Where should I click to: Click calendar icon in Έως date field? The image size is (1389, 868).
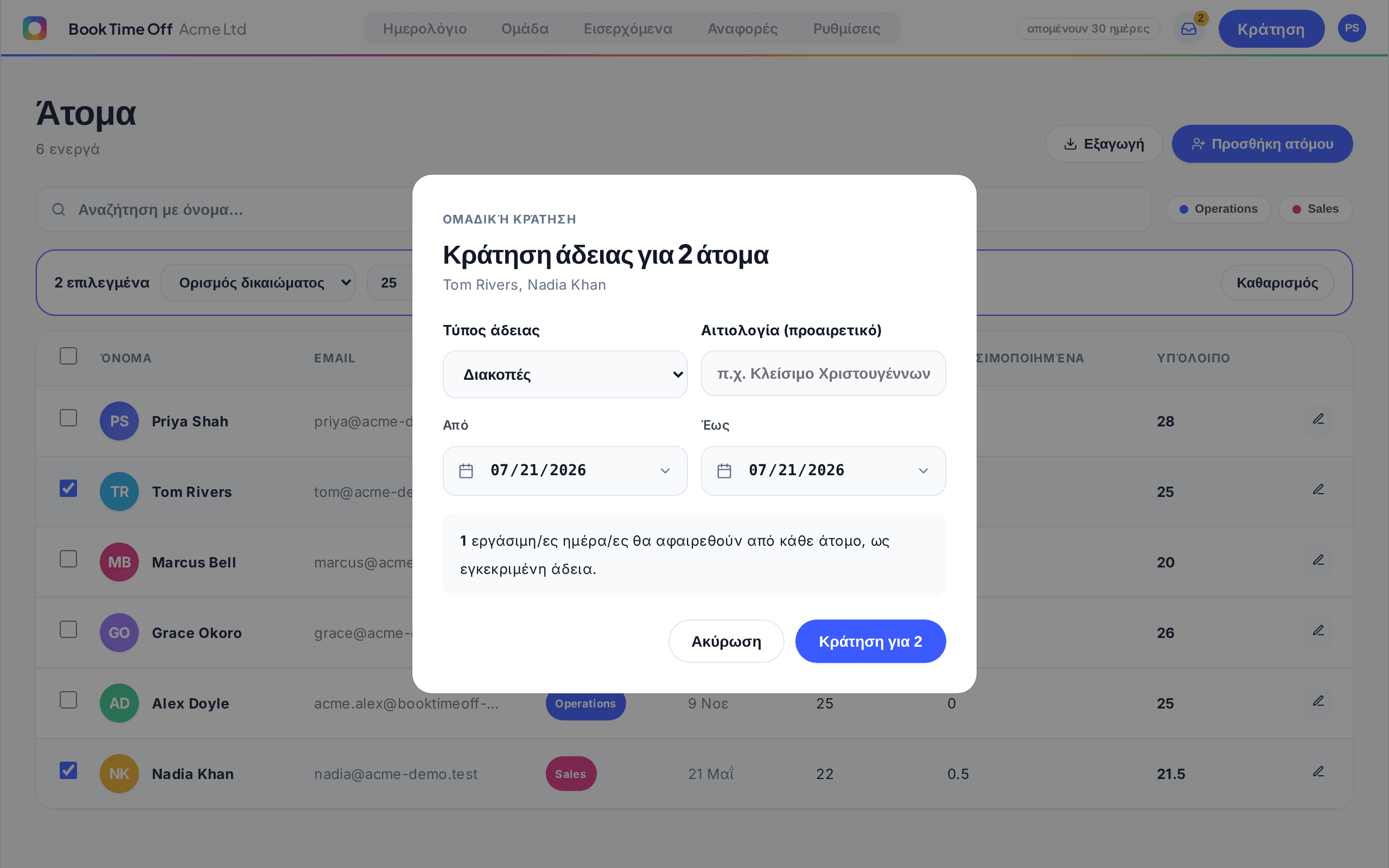[x=724, y=471]
